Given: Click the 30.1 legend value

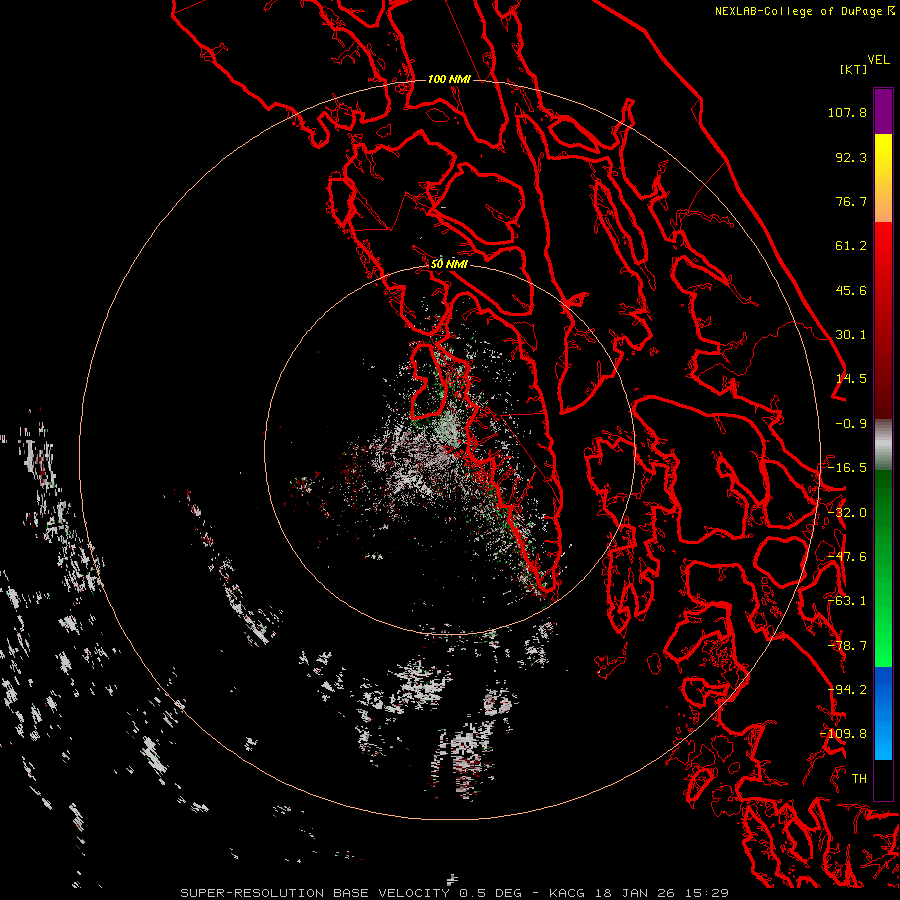Looking at the screenshot, I should [x=851, y=335].
